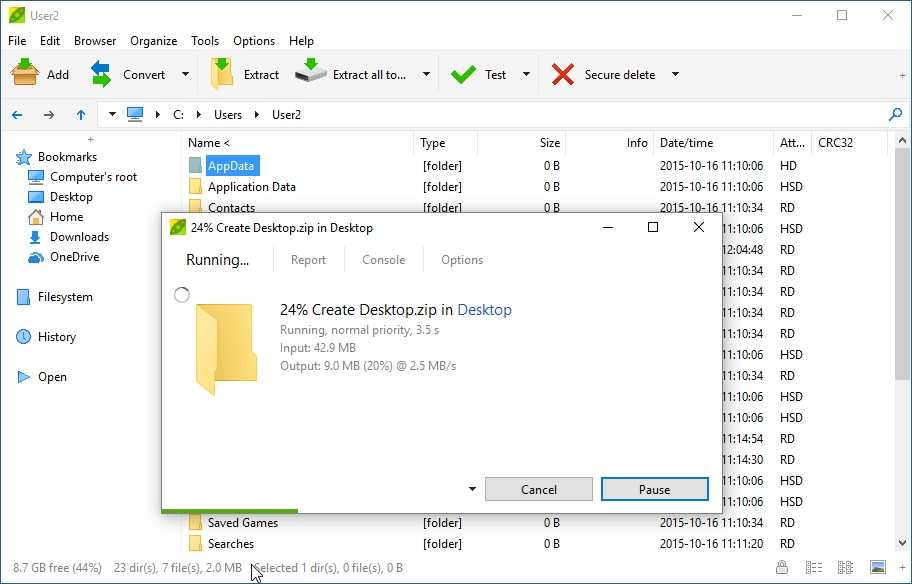Click the Extract all to drive icon
Image resolution: width=912 pixels, height=584 pixels.
tap(311, 73)
